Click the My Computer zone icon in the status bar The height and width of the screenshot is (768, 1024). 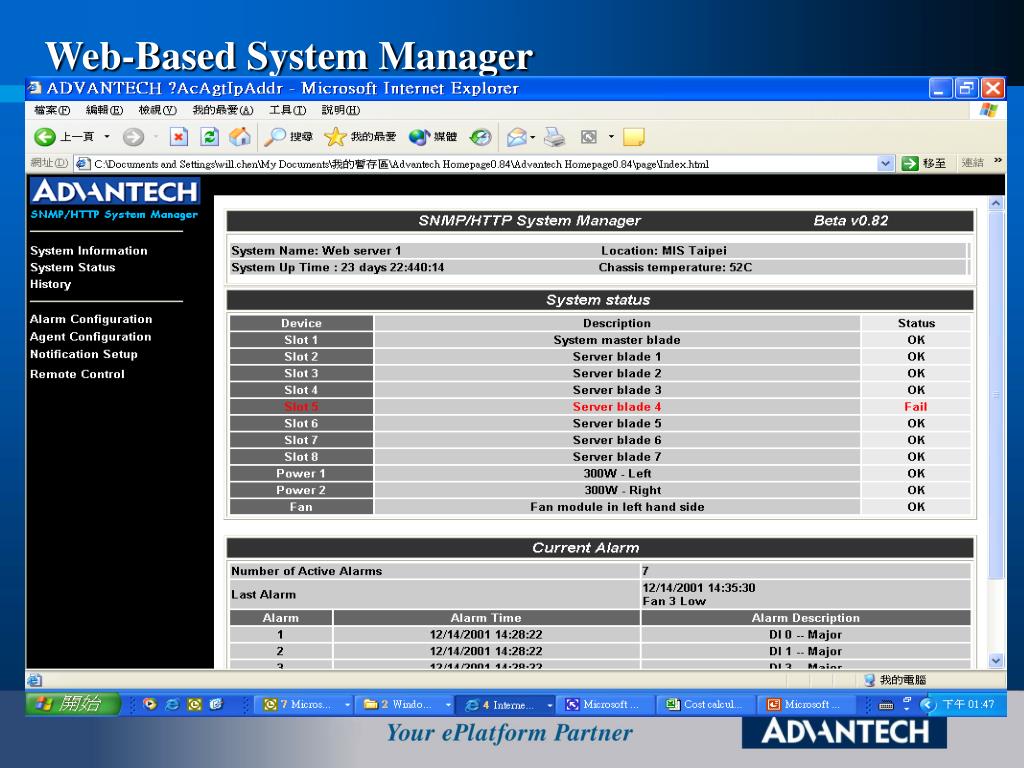pos(869,680)
